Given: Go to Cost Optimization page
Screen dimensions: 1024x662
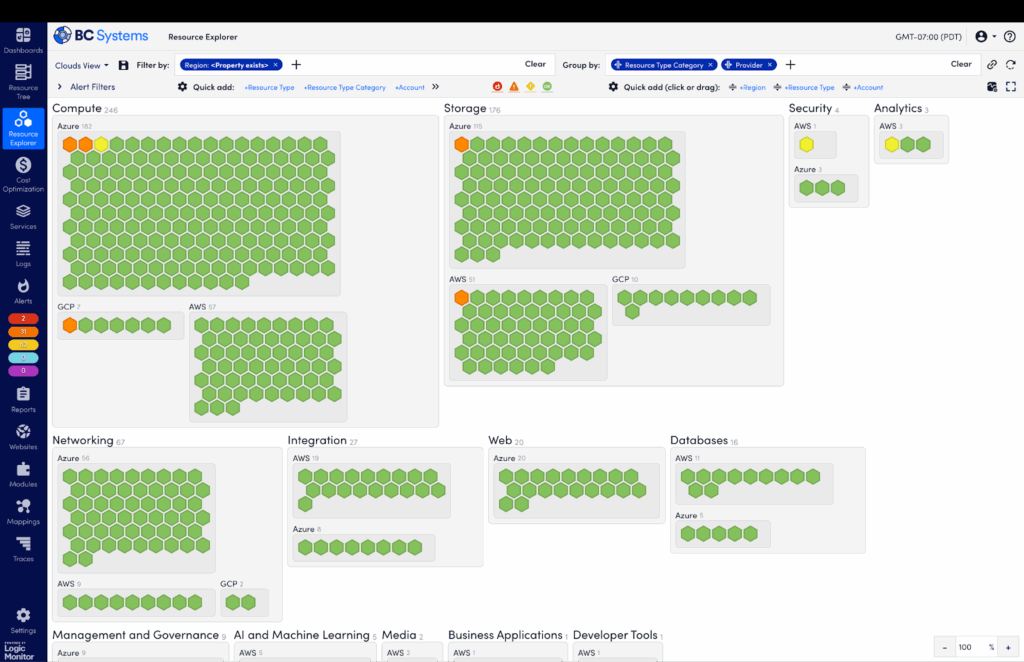Looking at the screenshot, I should (x=23, y=173).
